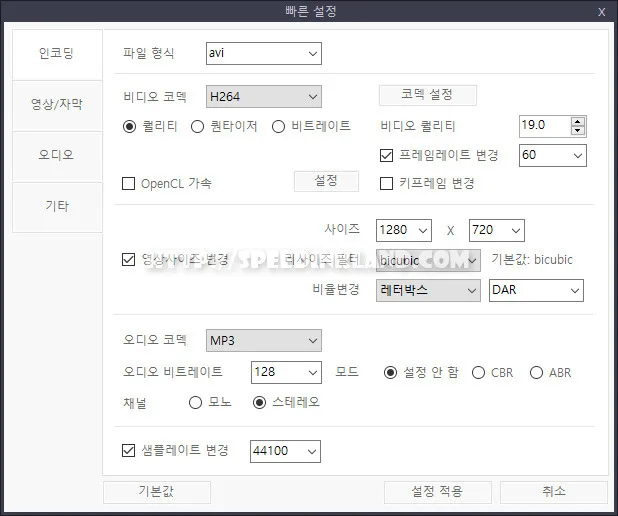Open the frame rate 60 dropdown
The width and height of the screenshot is (618, 516).
coord(553,155)
